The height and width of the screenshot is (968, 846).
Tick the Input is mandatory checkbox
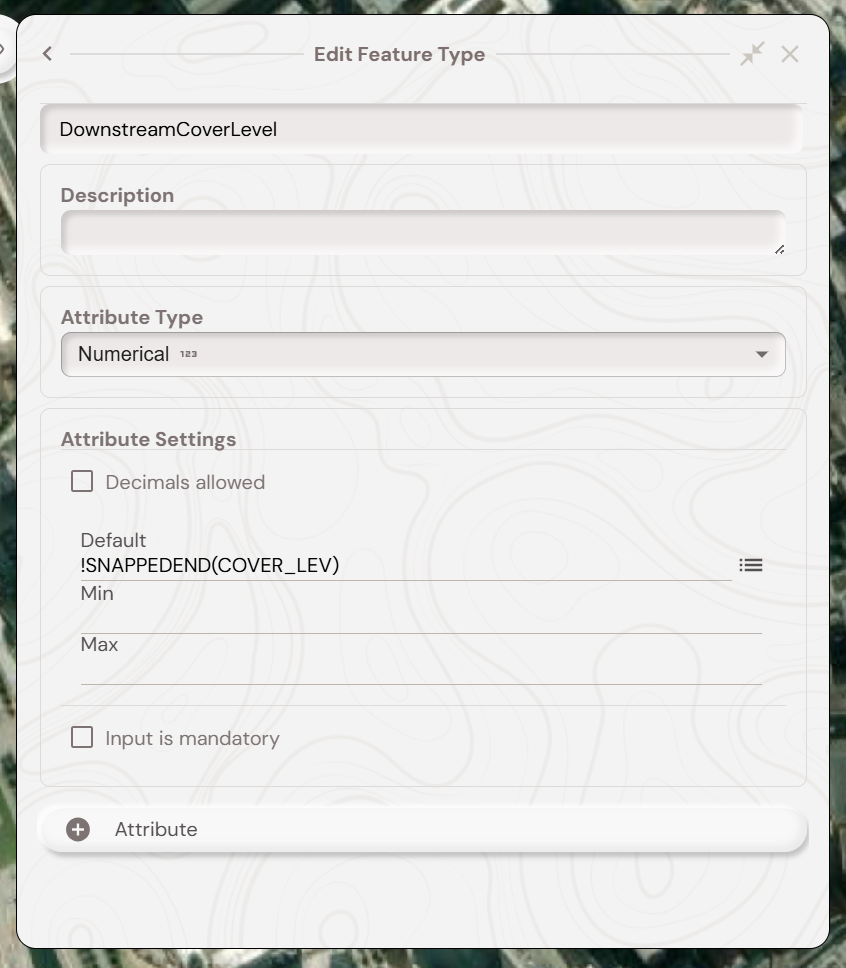click(x=82, y=738)
